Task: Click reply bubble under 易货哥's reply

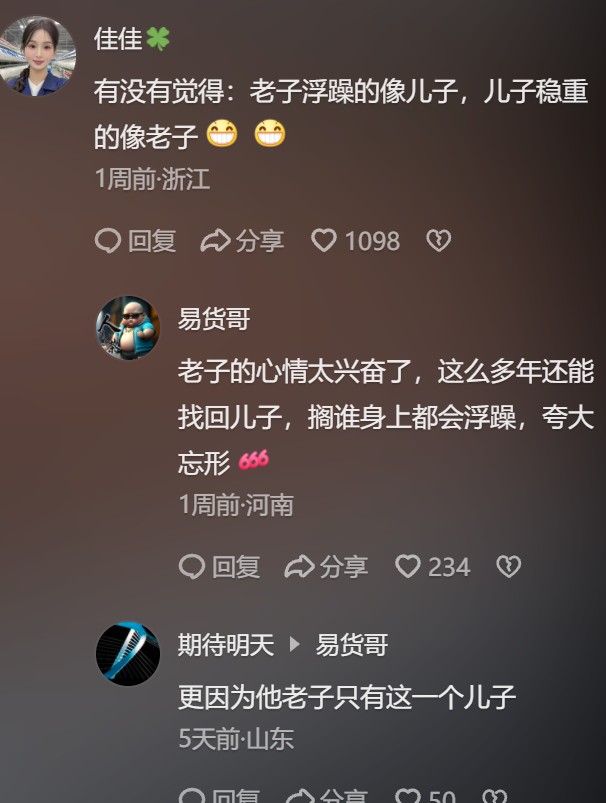Action: click(x=192, y=567)
